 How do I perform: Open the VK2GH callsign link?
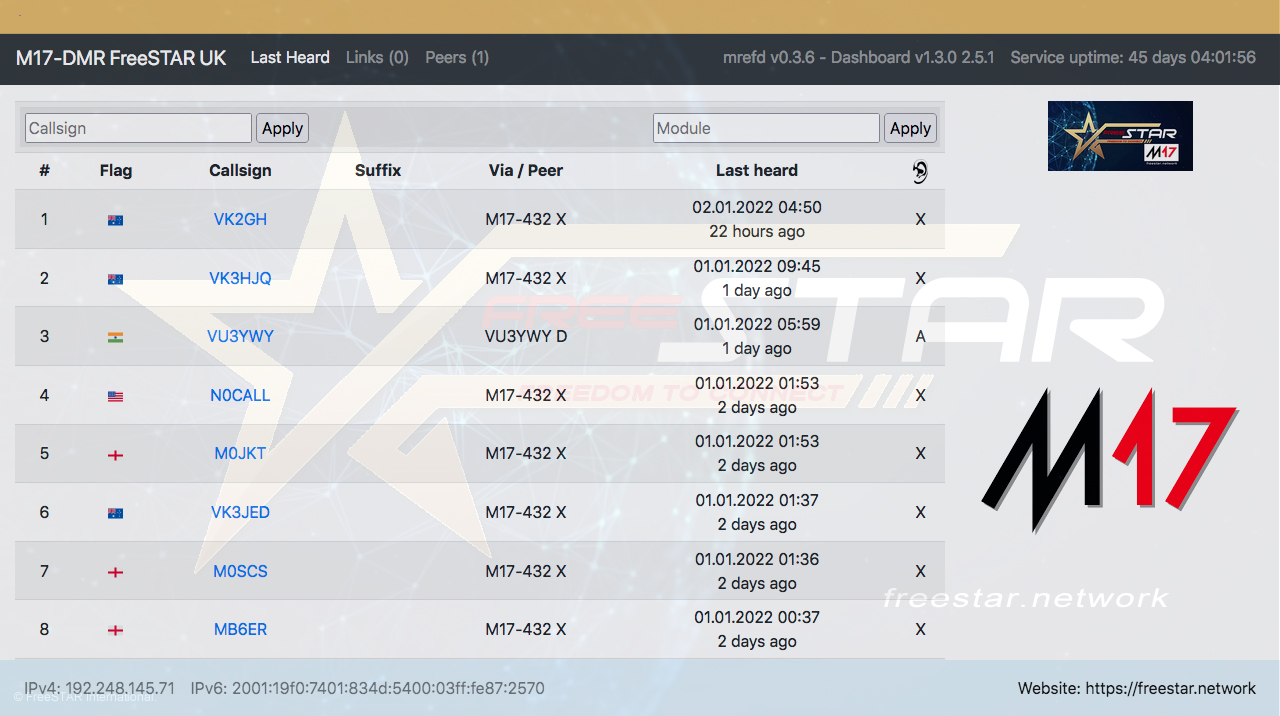pos(240,220)
